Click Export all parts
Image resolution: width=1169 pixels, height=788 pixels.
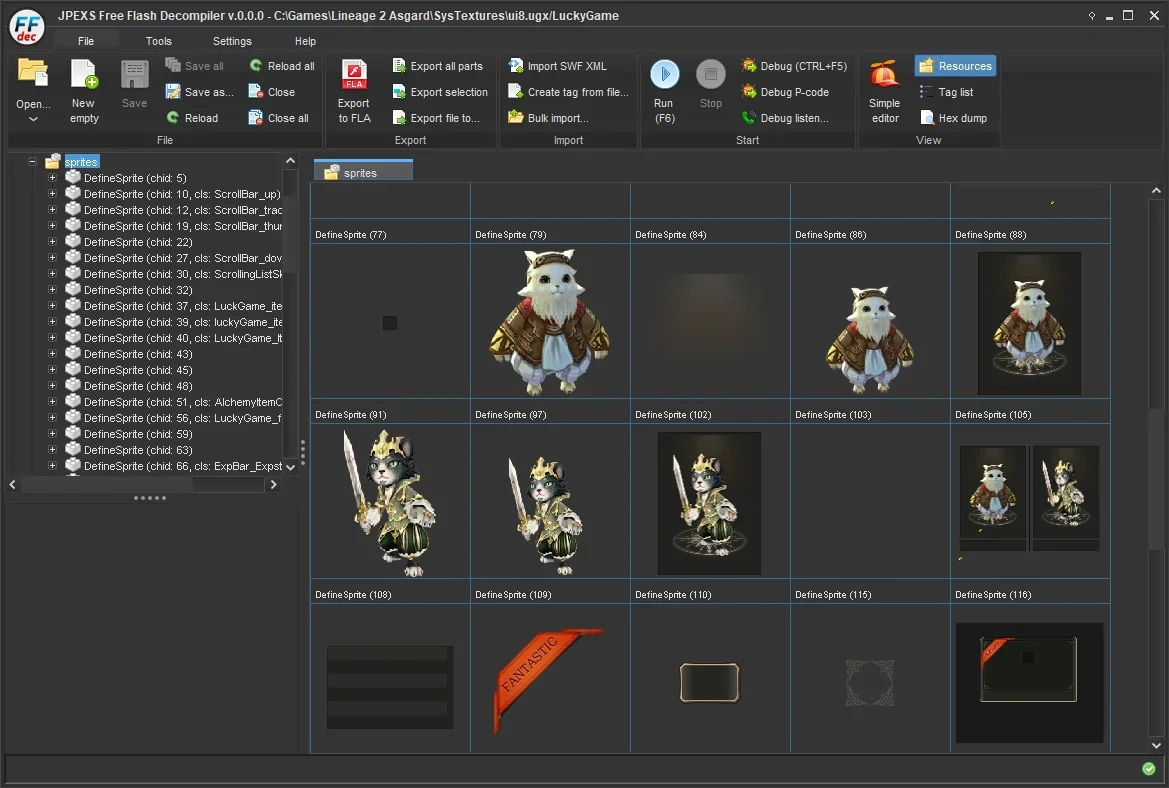tap(437, 66)
